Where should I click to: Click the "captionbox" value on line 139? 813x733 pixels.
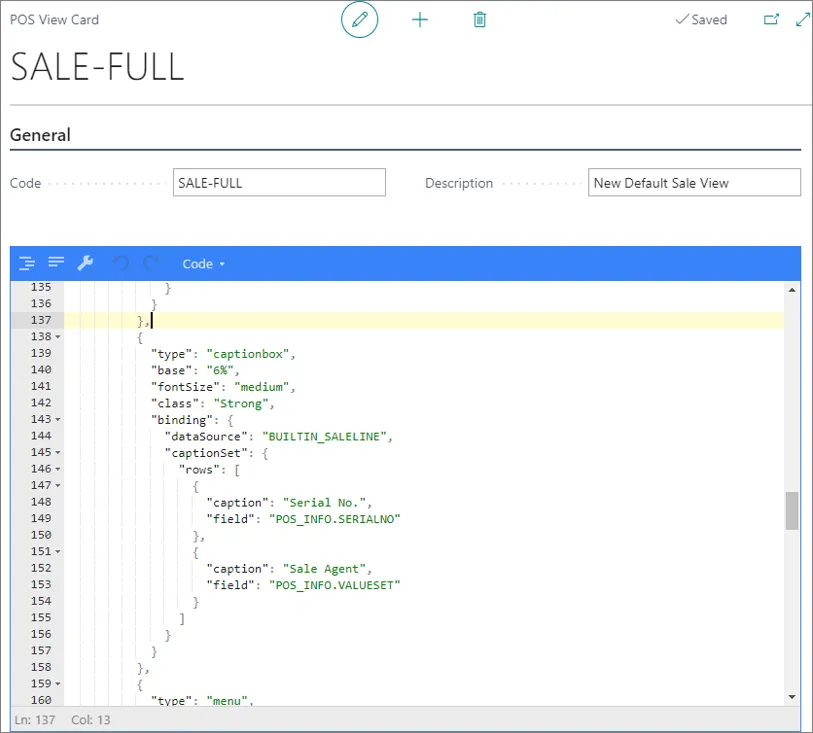248,354
